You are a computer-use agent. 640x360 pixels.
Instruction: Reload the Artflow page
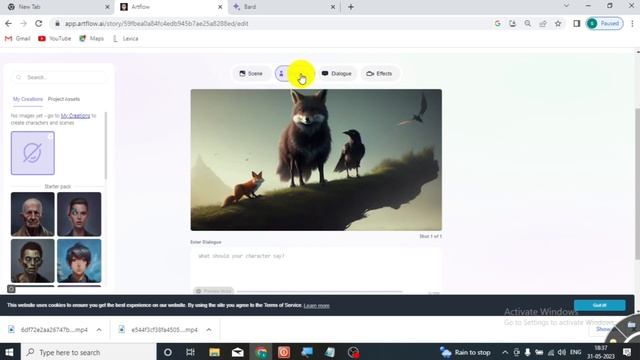(x=38, y=24)
